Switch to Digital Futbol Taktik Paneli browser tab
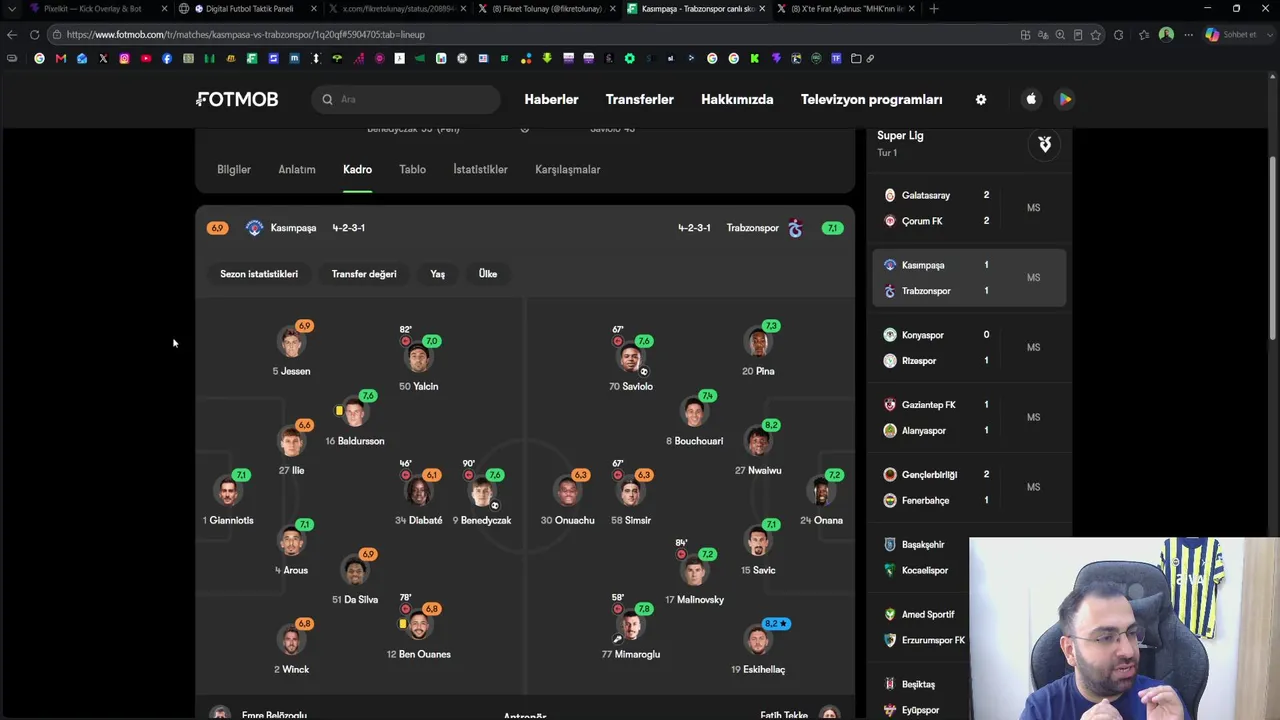This screenshot has height=720, width=1280. tap(249, 9)
